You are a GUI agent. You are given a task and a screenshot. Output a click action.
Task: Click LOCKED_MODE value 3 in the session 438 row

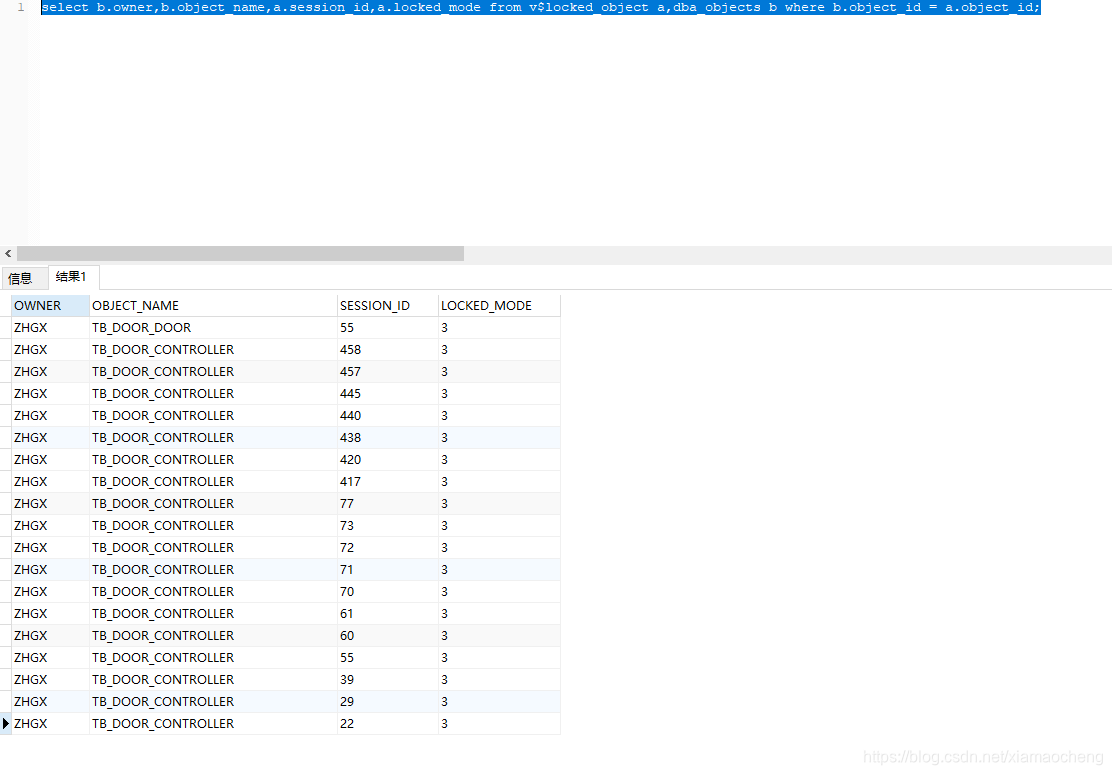499,437
